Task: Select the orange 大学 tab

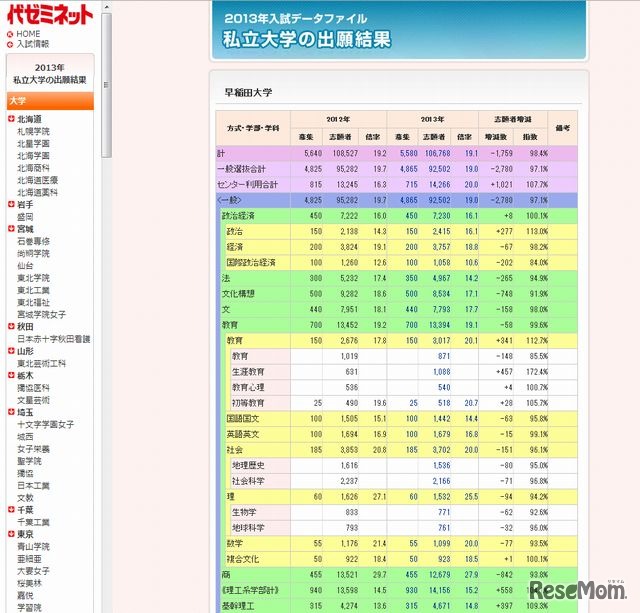Action: 50,101
